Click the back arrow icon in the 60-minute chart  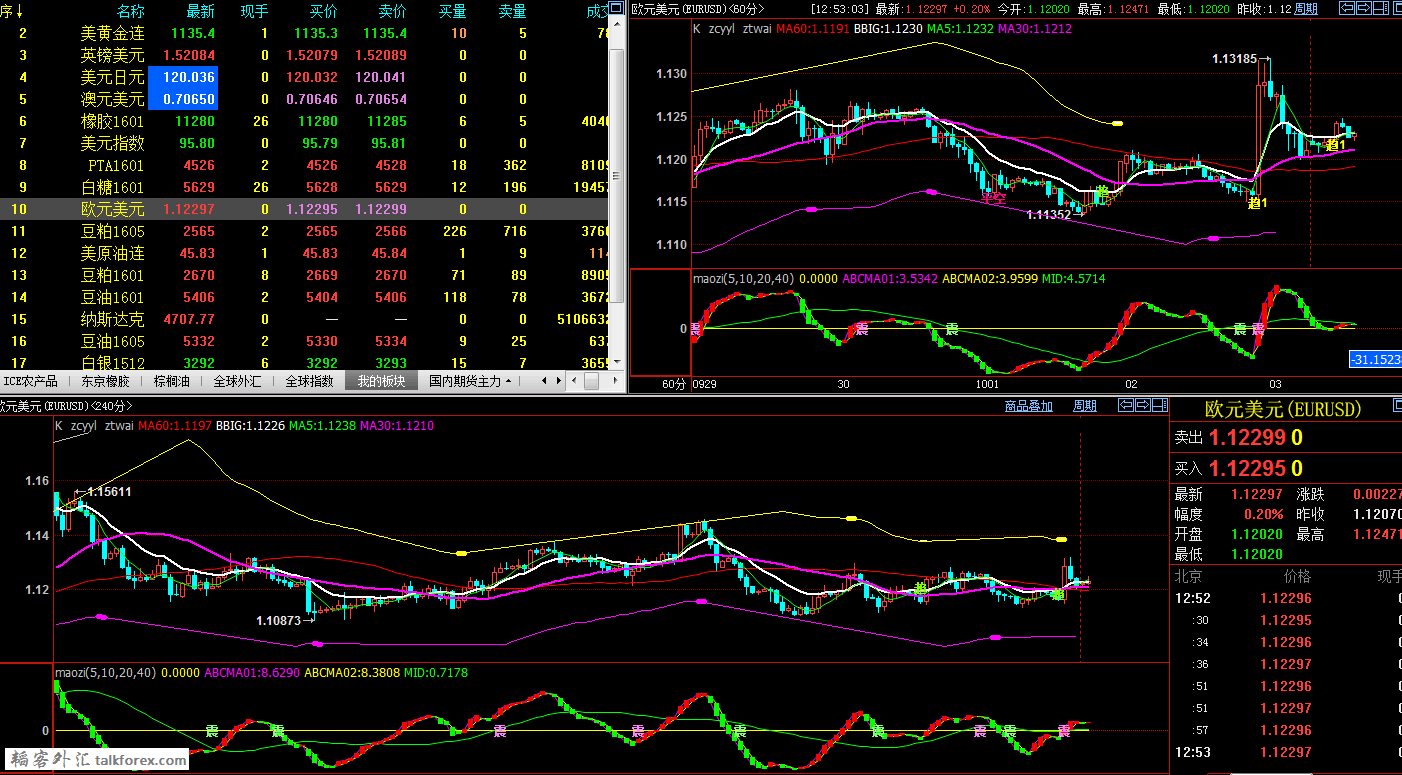point(1347,8)
